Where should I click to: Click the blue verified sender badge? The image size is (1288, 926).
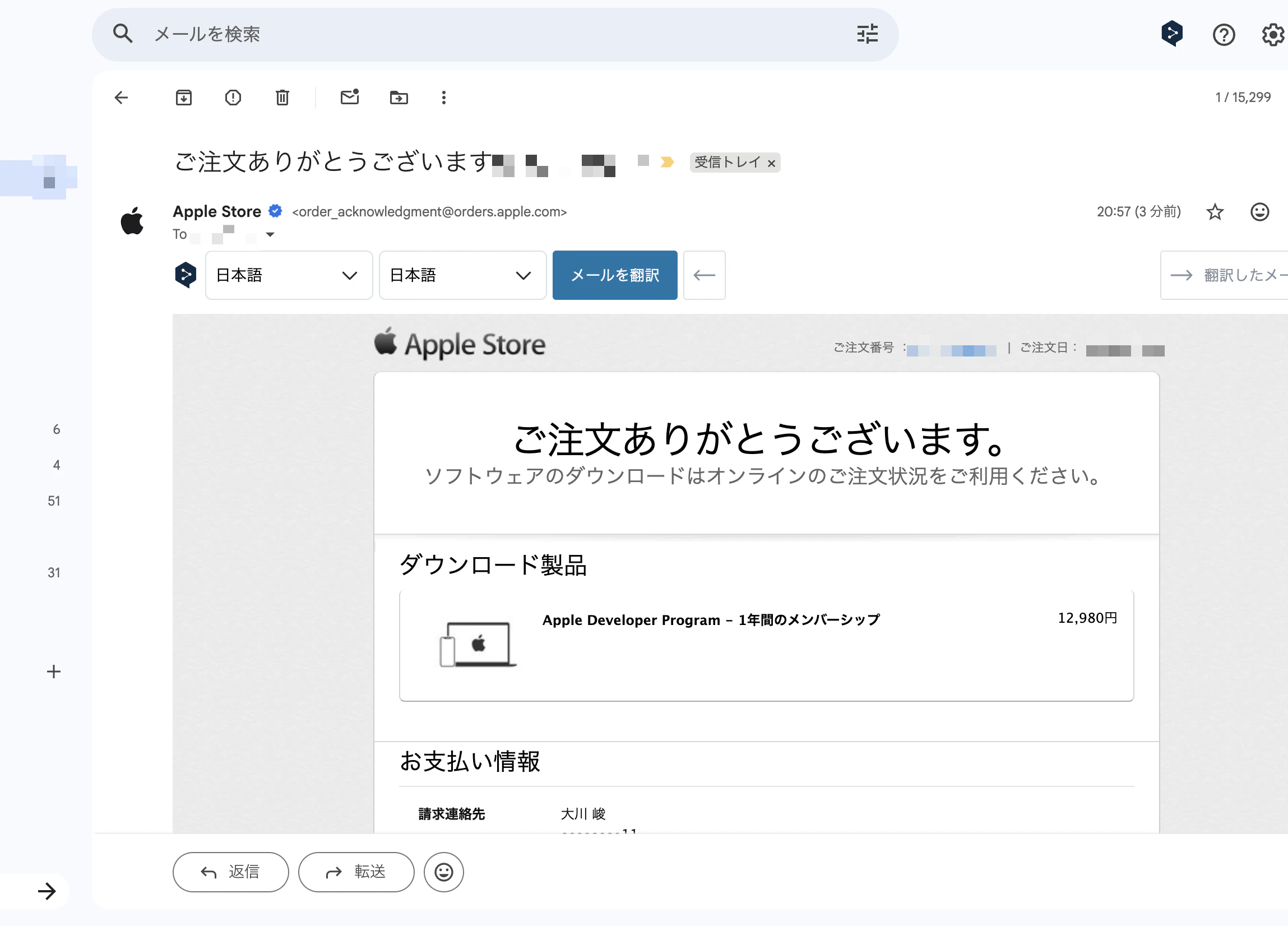(x=275, y=211)
